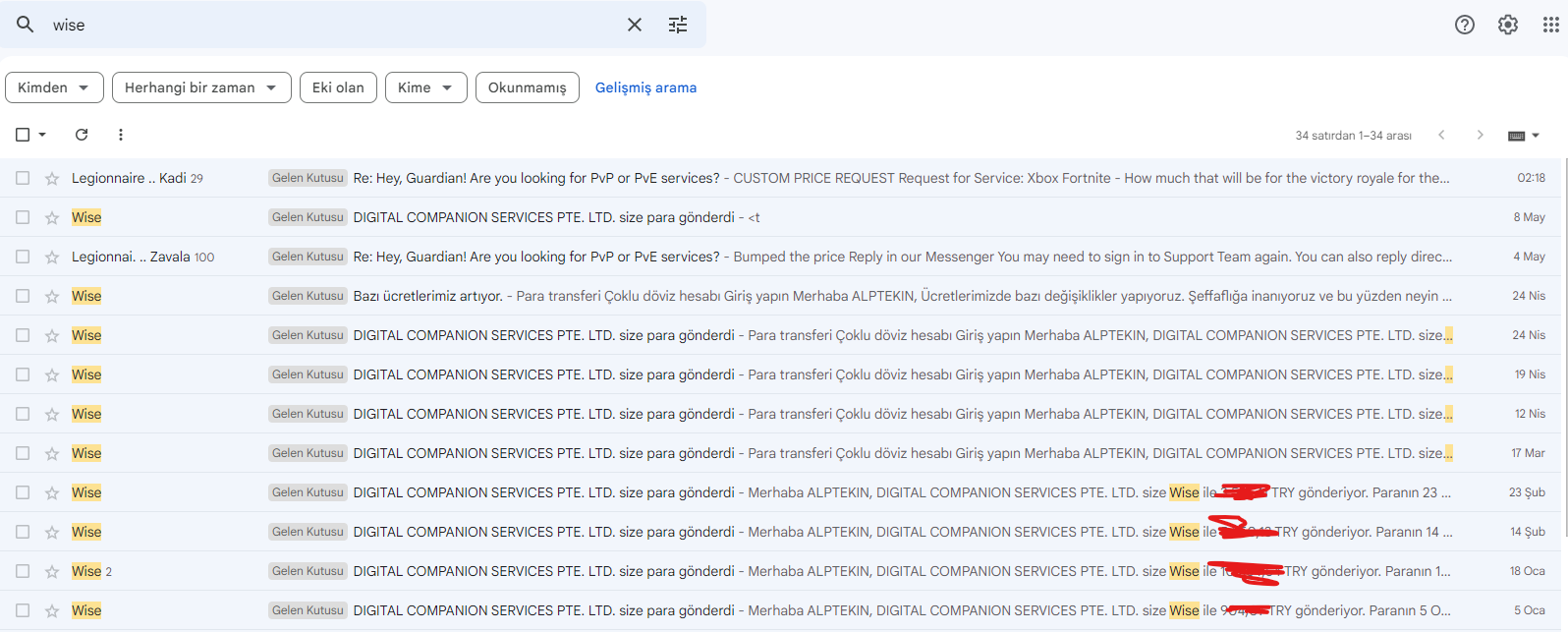The image size is (1568, 632).
Task: Select the 8 May Wise email checkbox
Action: tap(23, 217)
